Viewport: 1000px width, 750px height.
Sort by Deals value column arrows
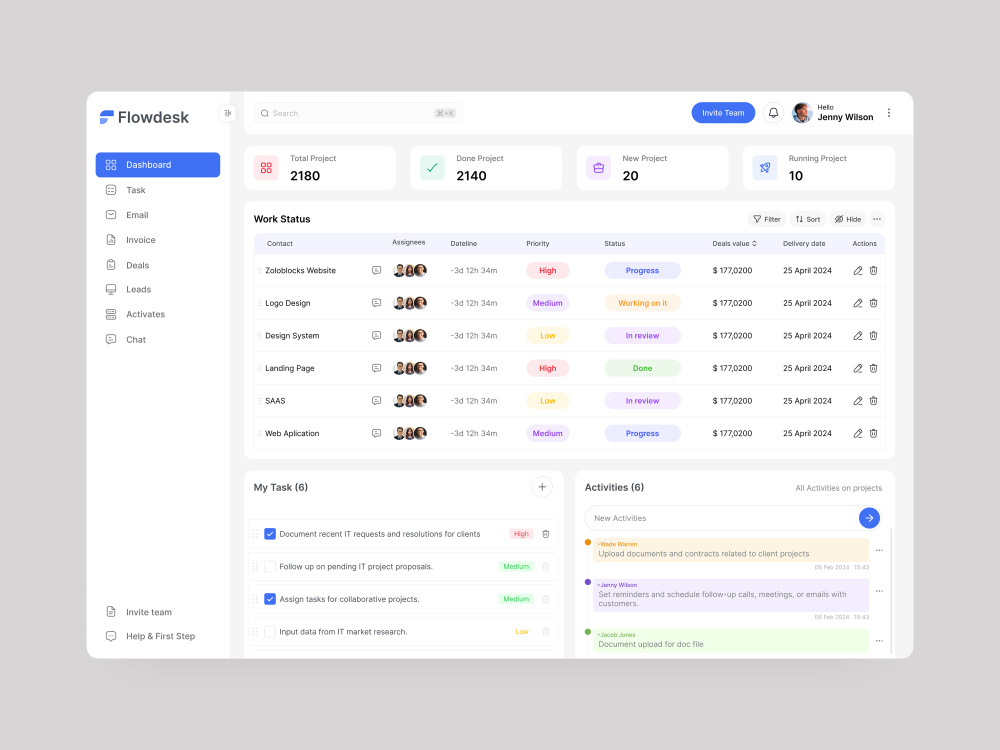pos(754,244)
